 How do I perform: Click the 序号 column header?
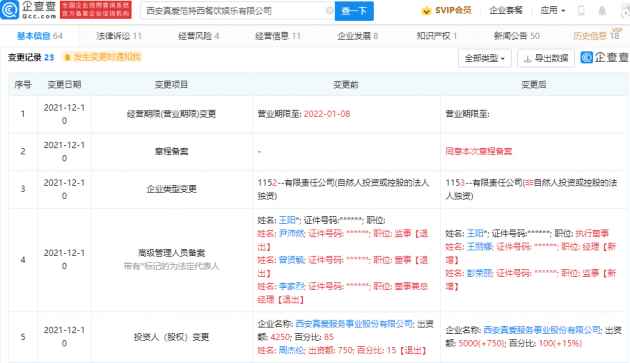(x=23, y=84)
